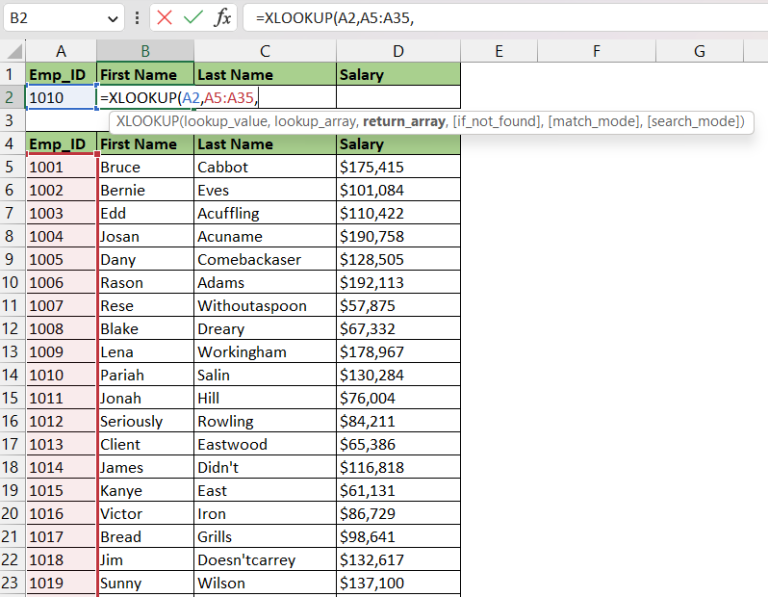This screenshot has height=597, width=768.
Task: Select the cell containing Josan
Action: (145, 236)
